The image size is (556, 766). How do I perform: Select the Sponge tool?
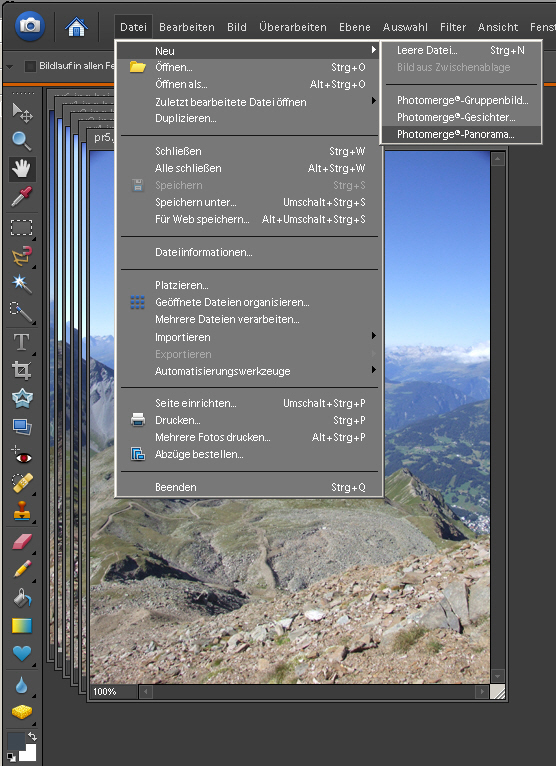pyautogui.click(x=21, y=712)
